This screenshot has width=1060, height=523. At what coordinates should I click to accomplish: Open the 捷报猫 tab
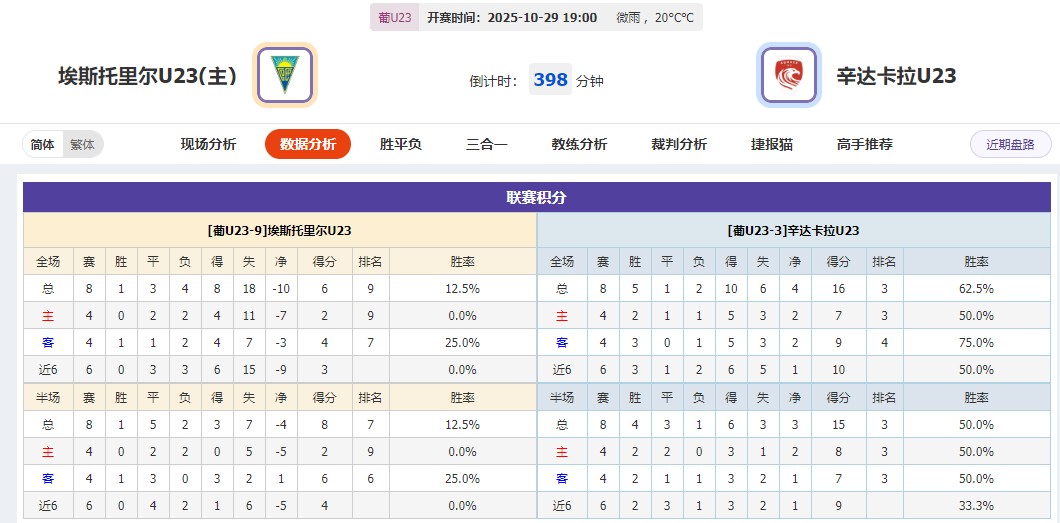coord(772,144)
